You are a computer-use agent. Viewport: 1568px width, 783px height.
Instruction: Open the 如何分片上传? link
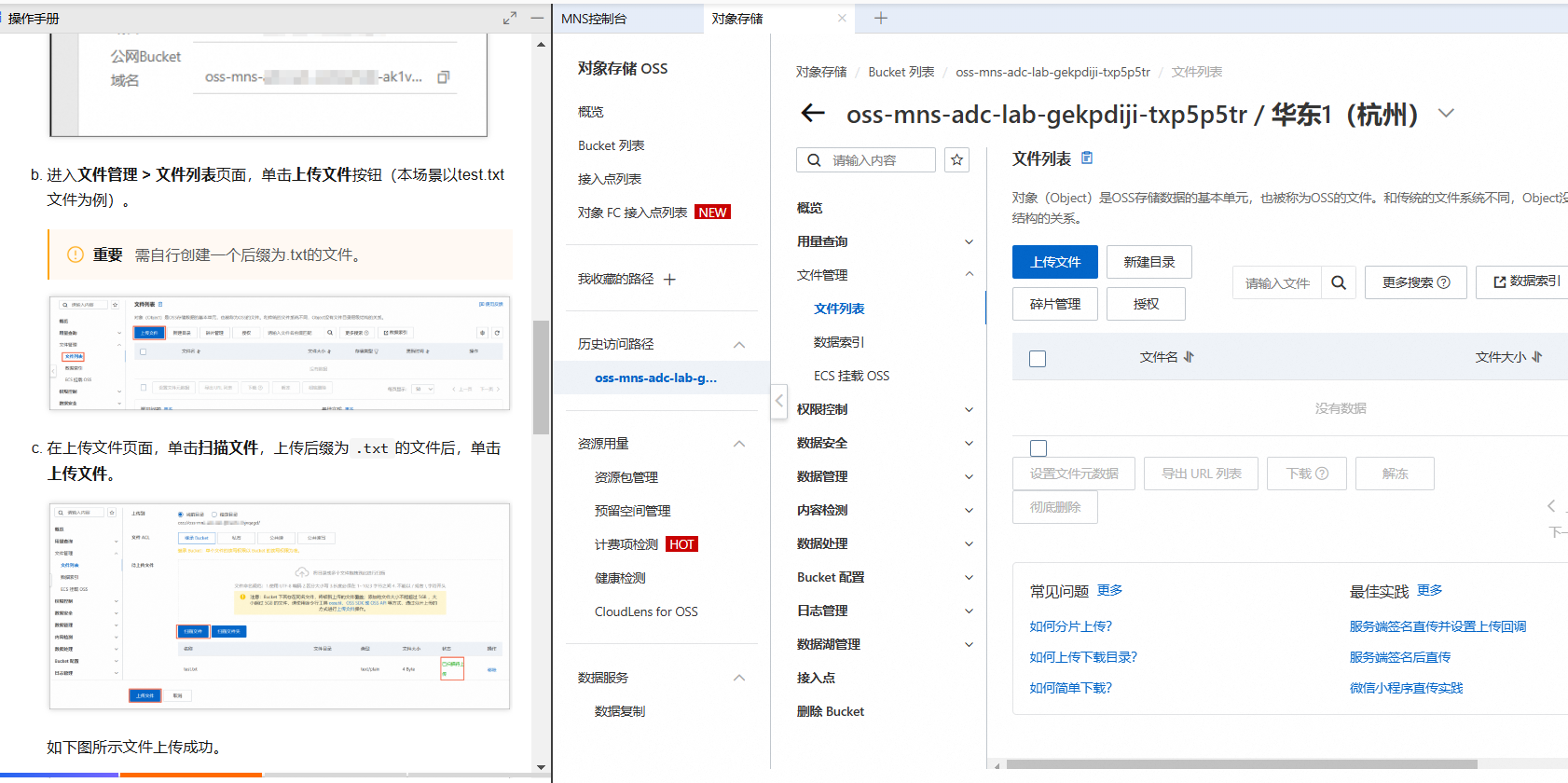1070,626
